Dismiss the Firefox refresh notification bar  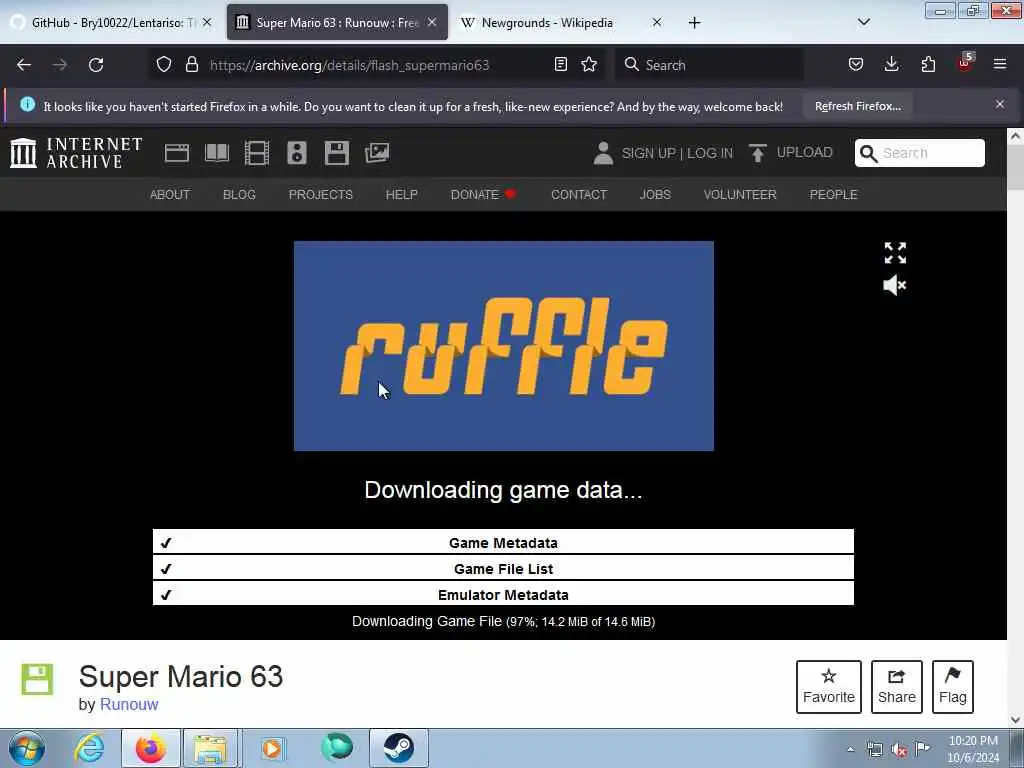[x=1000, y=104]
